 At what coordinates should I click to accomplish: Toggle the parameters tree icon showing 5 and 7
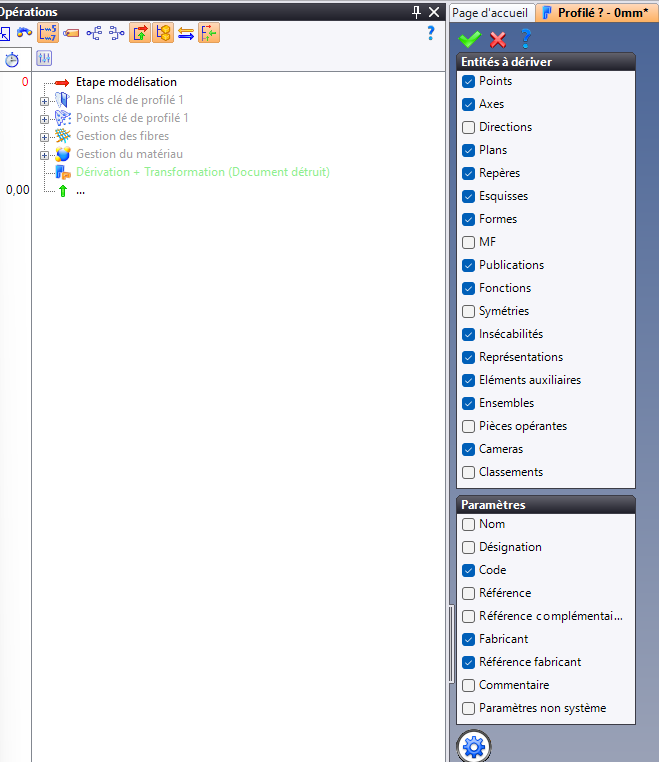point(48,33)
